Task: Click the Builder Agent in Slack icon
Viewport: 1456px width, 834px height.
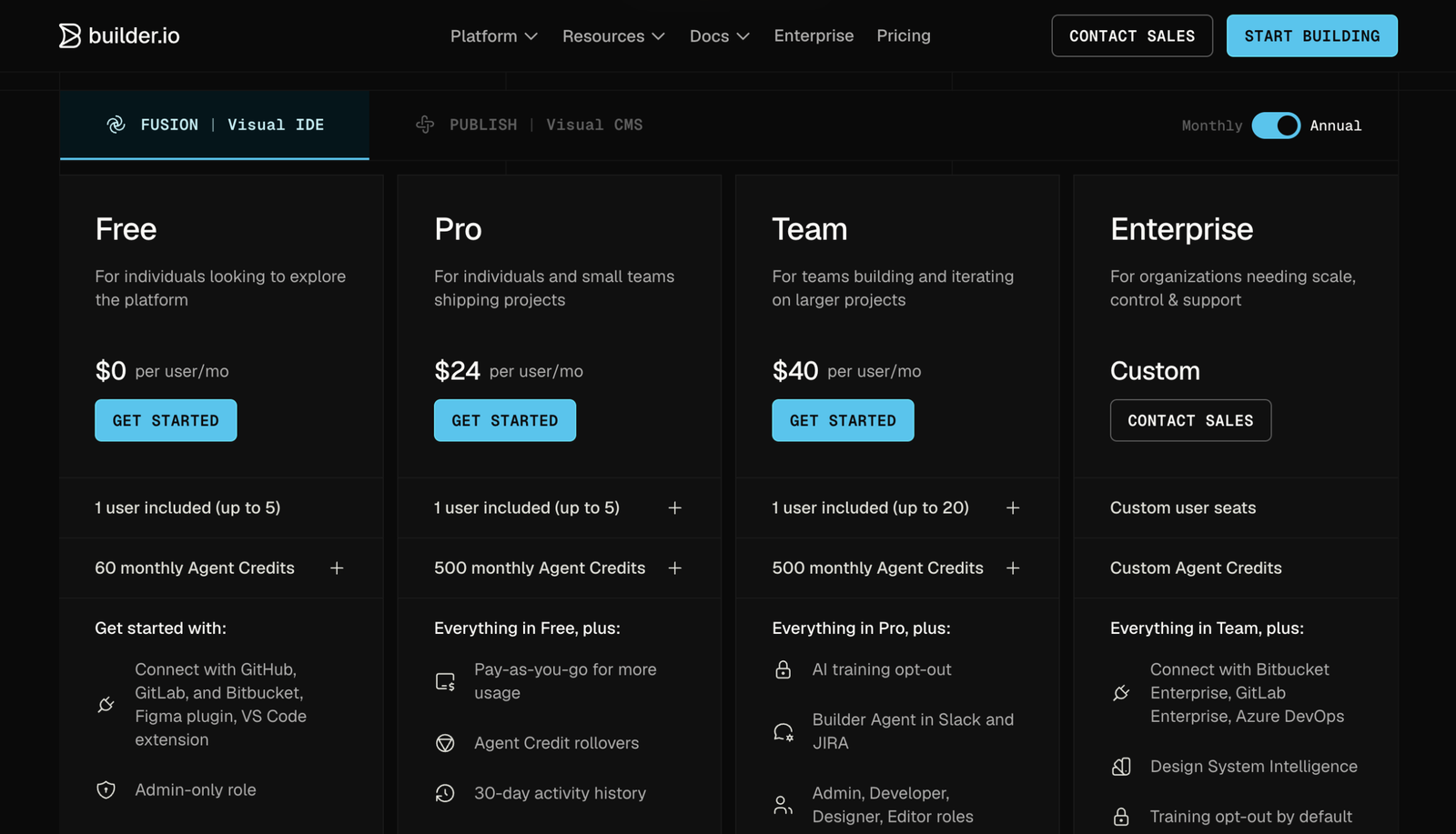Action: coord(783,731)
